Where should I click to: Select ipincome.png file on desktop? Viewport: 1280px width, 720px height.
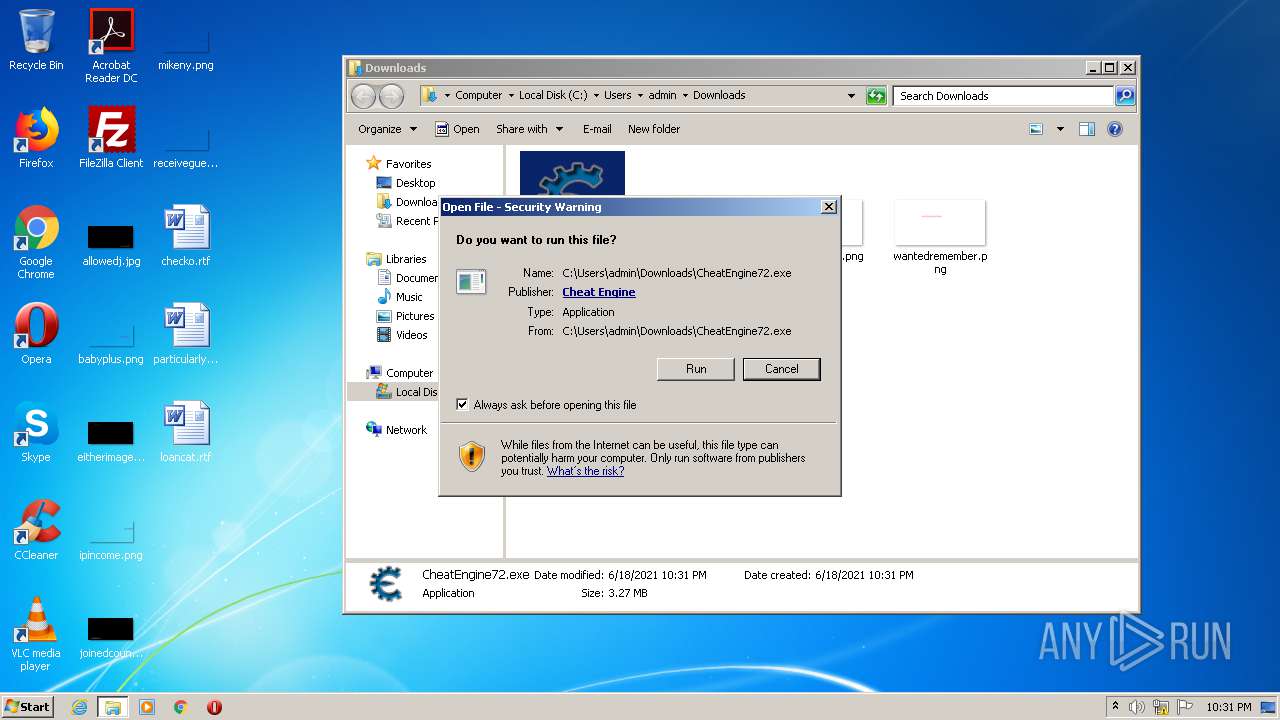coord(111,540)
